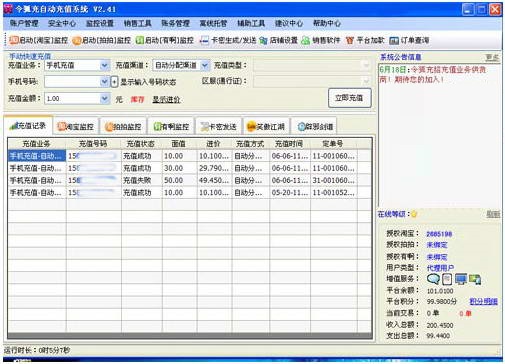Click the 定单号 column header
Screen dimensions: 505x364
point(333,144)
